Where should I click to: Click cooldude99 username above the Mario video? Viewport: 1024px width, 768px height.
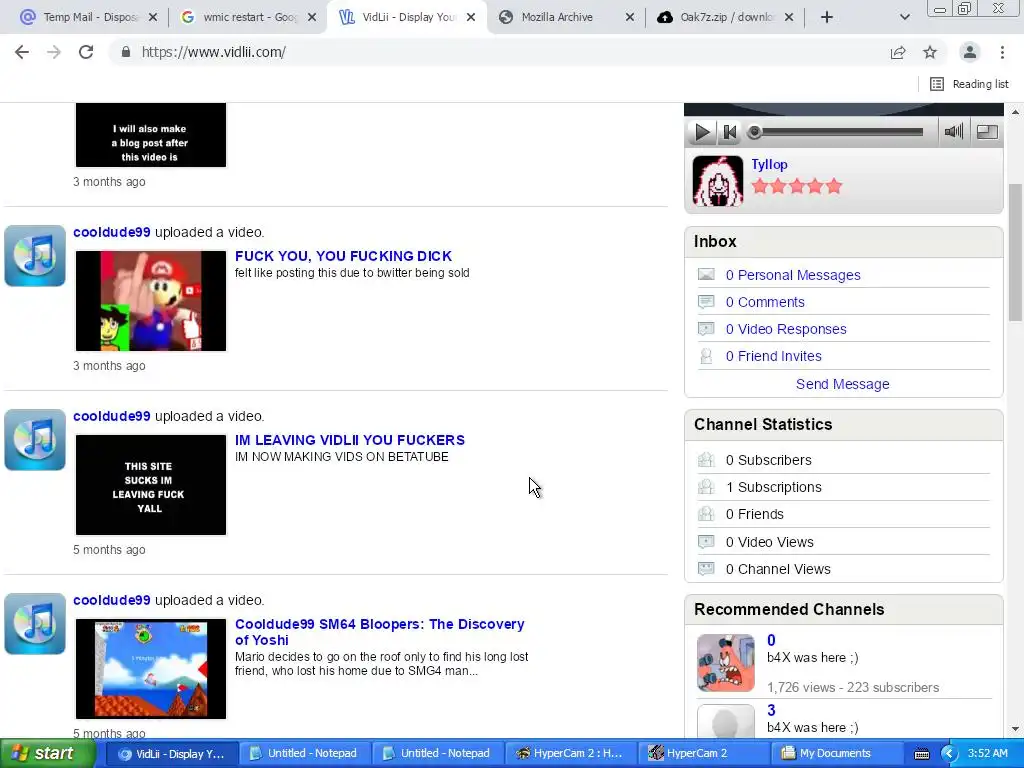click(112, 232)
